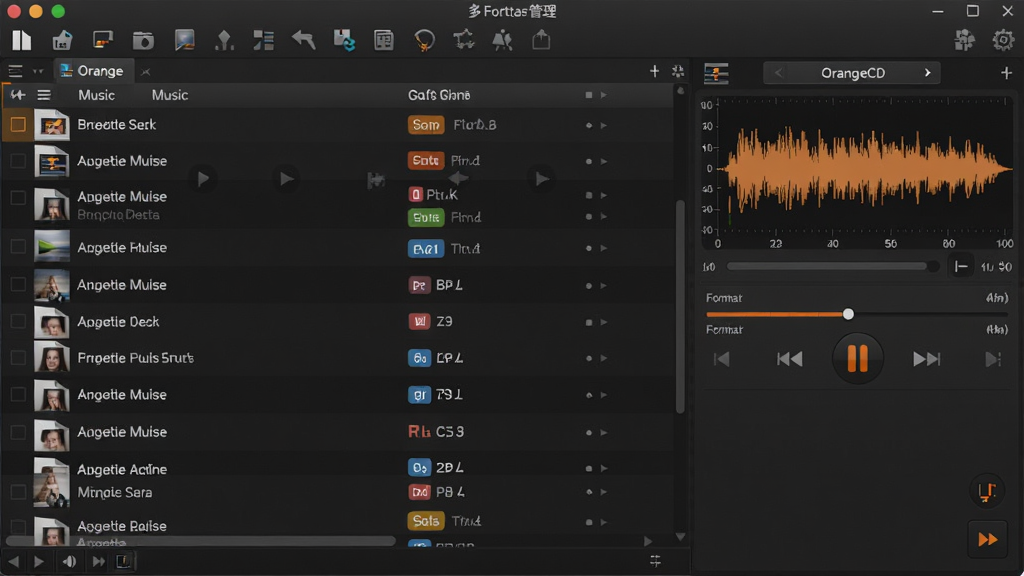This screenshot has height=576, width=1024.
Task: Click the equalizer sliders icon at bottom
Action: tap(655, 561)
